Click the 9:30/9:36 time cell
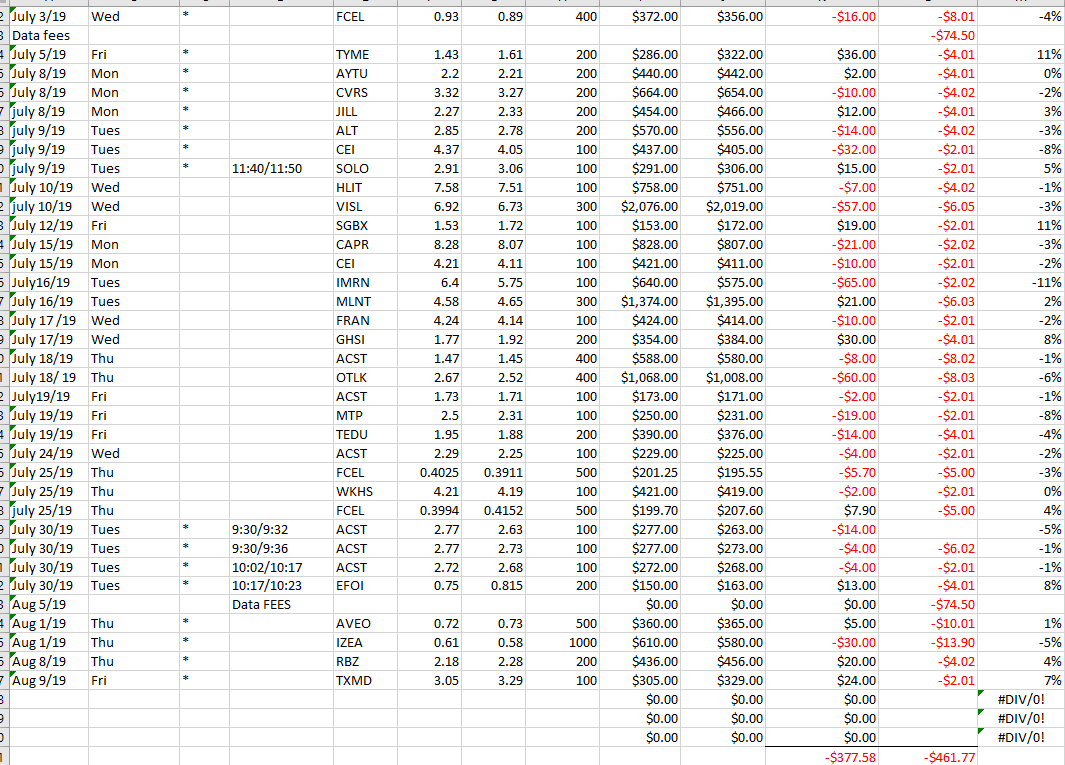This screenshot has height=765, width=1065. (281, 549)
